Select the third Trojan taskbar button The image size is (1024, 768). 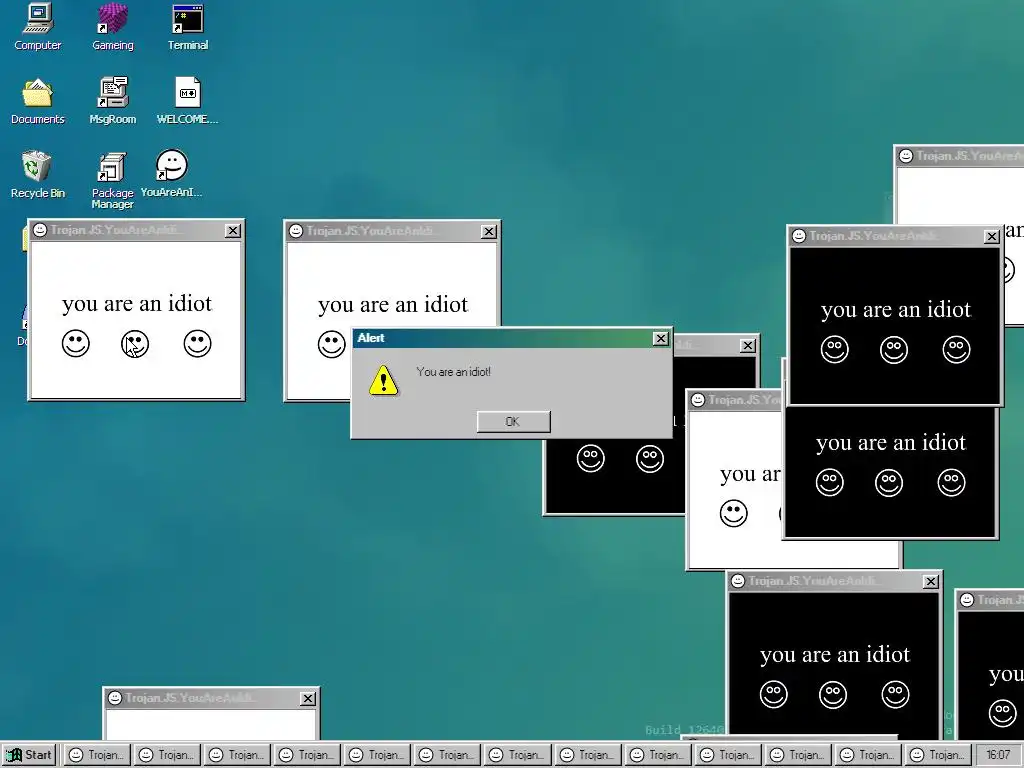237,755
